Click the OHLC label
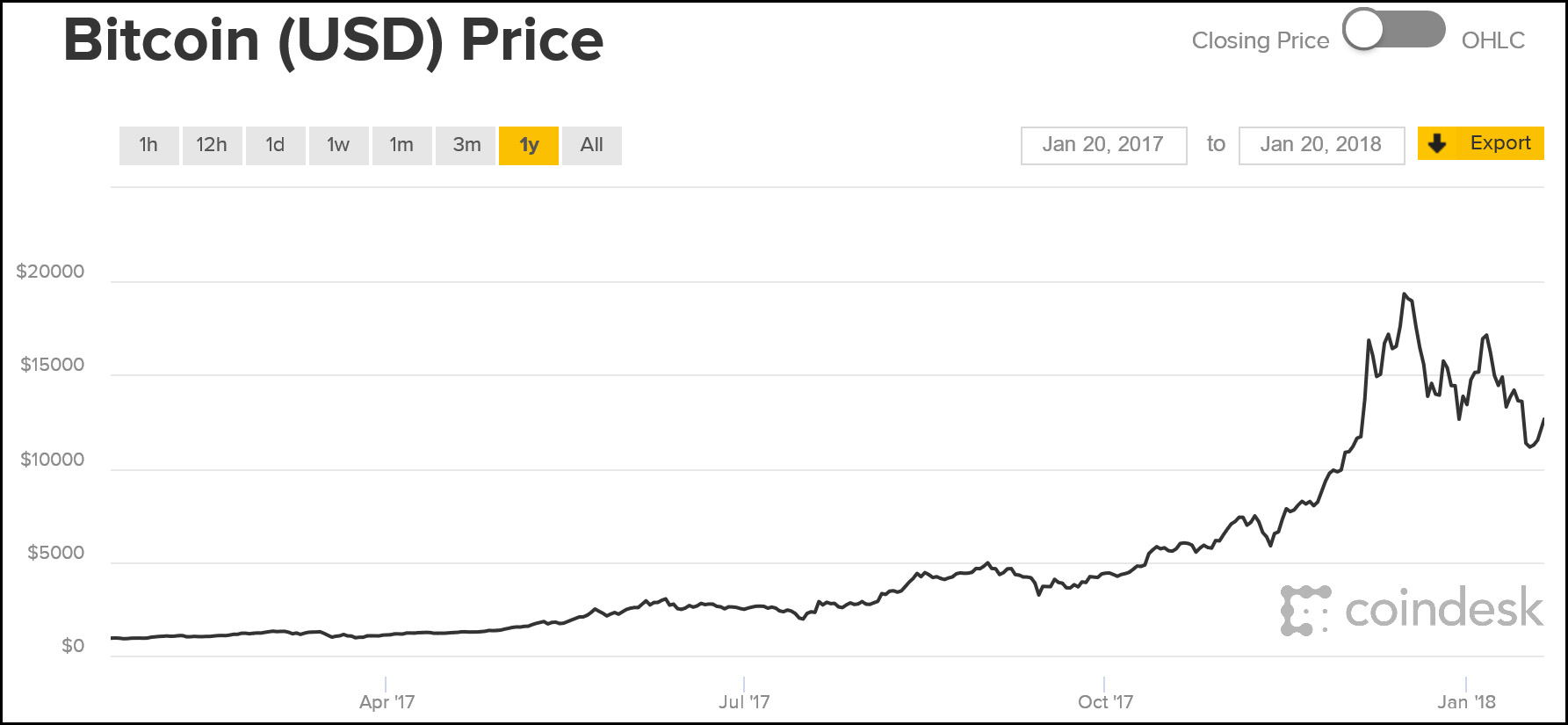Viewport: 1568px width, 725px height. [1492, 40]
